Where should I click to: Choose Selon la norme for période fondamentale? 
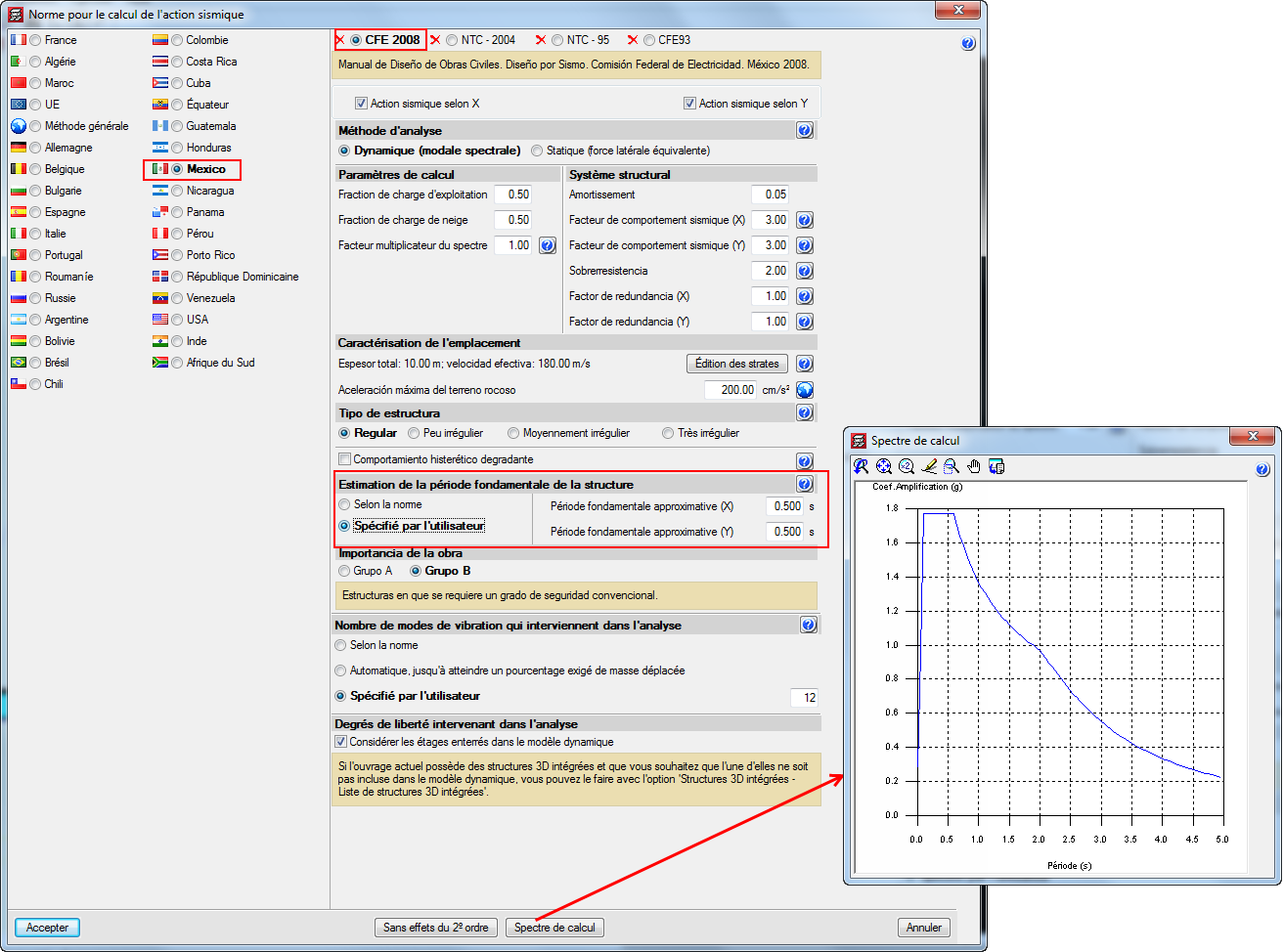tap(344, 504)
